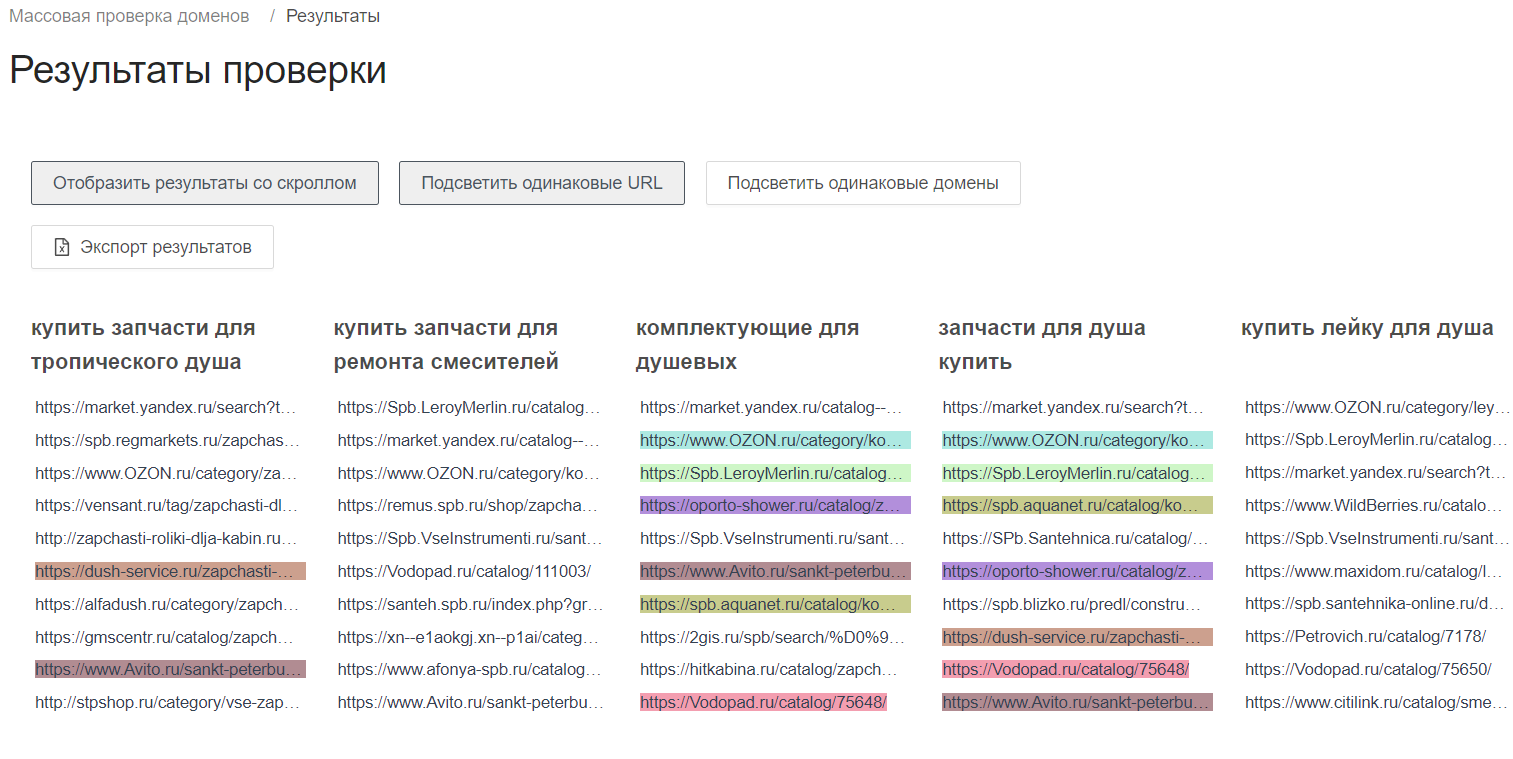Visit the citilink.ru catalog link
Screen dimensions: 1513x759
[x=1375, y=703]
